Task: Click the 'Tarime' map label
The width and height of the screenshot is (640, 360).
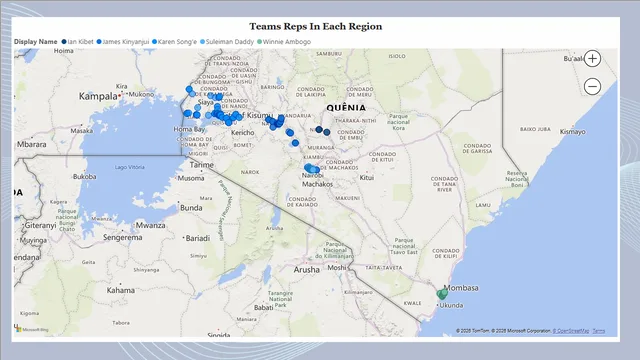Action: pyautogui.click(x=202, y=165)
